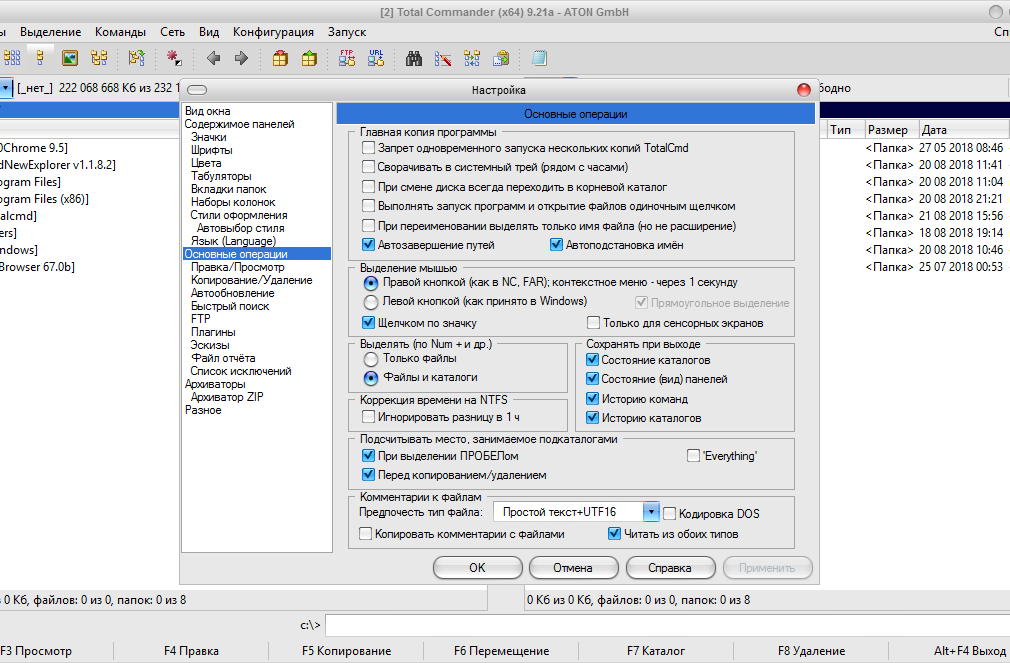Viewport: 1010px width, 663px height.
Task: Uncheck Автоподстановка имён
Action: 557,245
